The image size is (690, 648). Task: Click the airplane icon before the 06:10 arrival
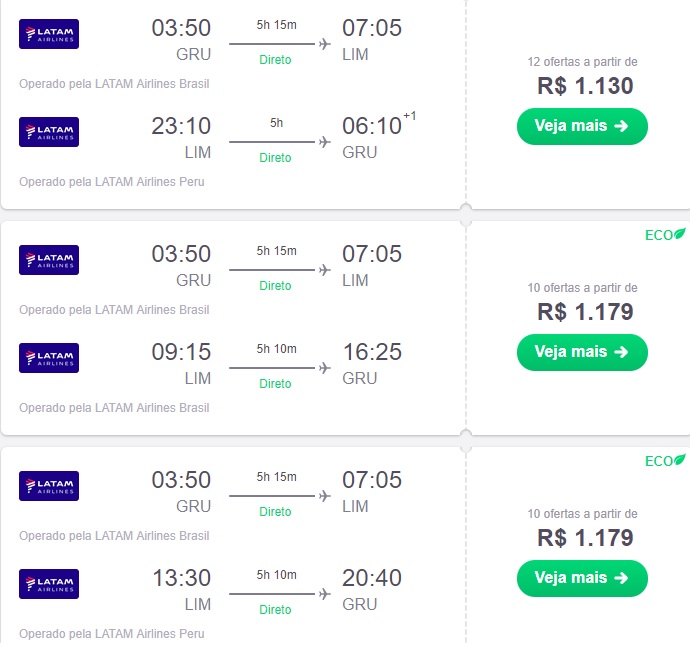324,142
